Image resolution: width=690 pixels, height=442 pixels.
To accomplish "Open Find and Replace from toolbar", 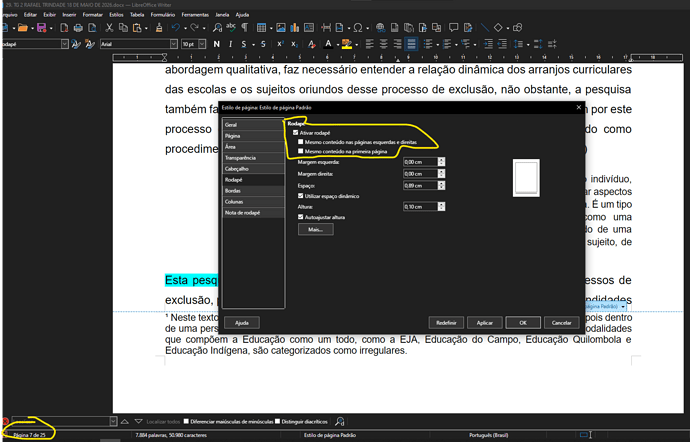I will click(x=217, y=28).
